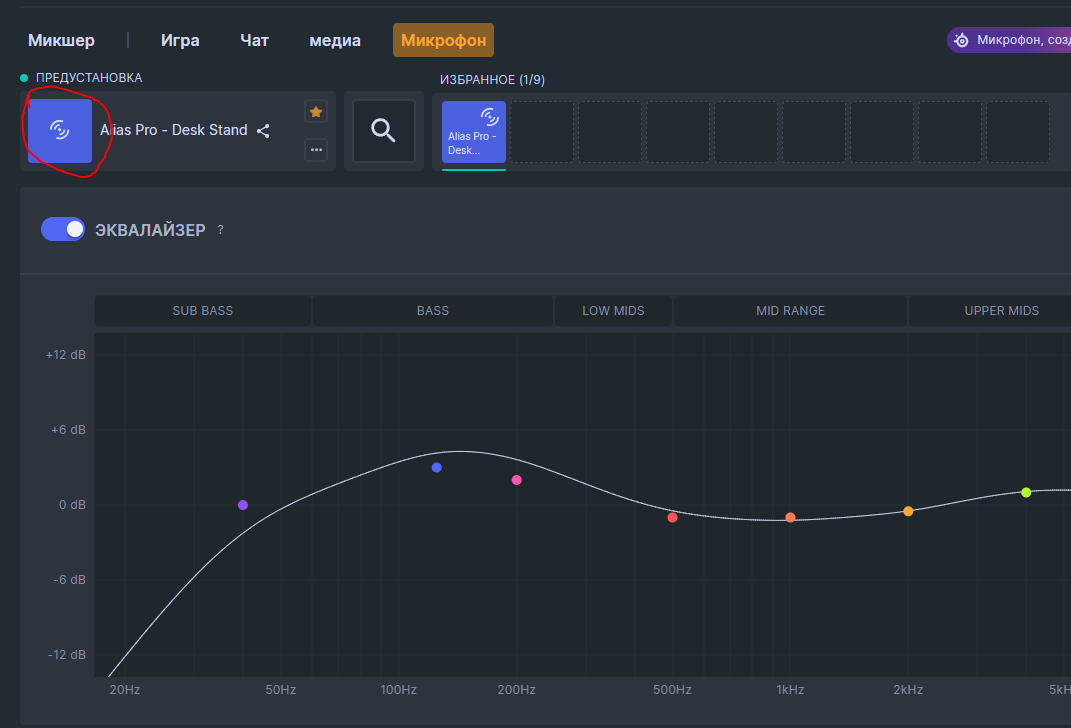1071x728 pixels.
Task: Click the red EQ point at 500Hz
Action: [x=672, y=518]
